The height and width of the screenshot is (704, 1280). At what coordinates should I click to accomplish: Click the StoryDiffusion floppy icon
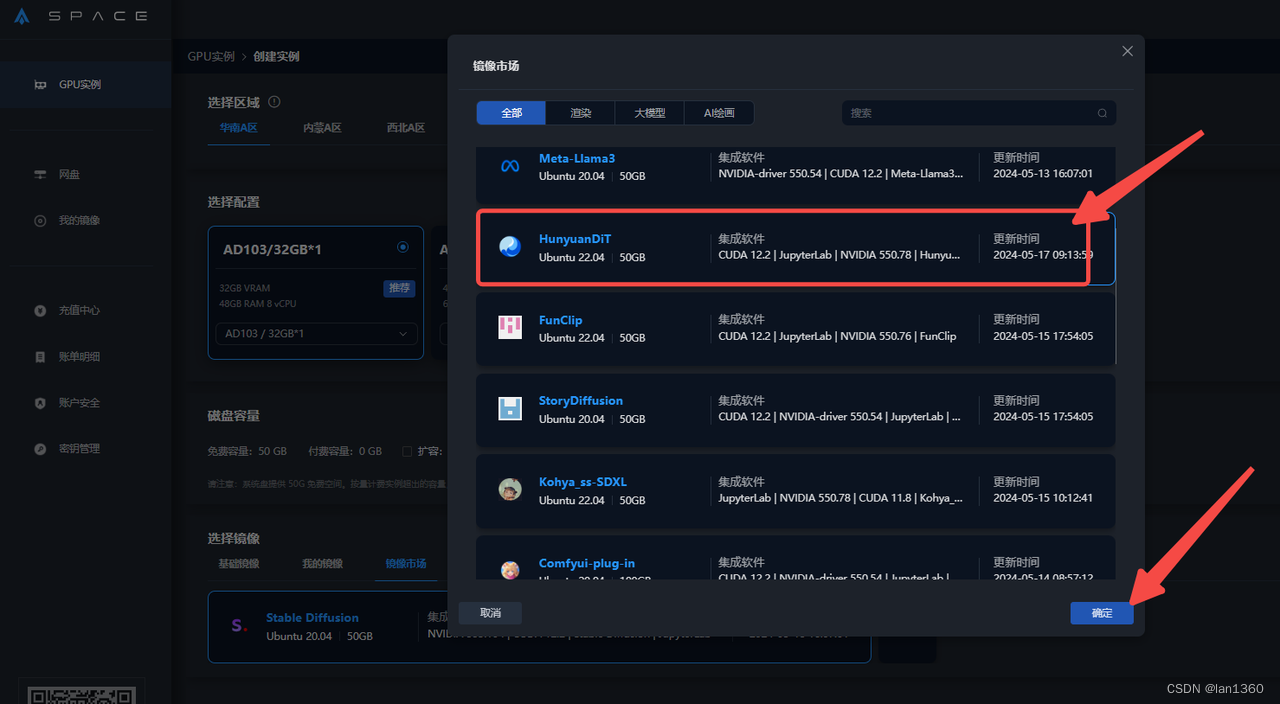pyautogui.click(x=510, y=408)
